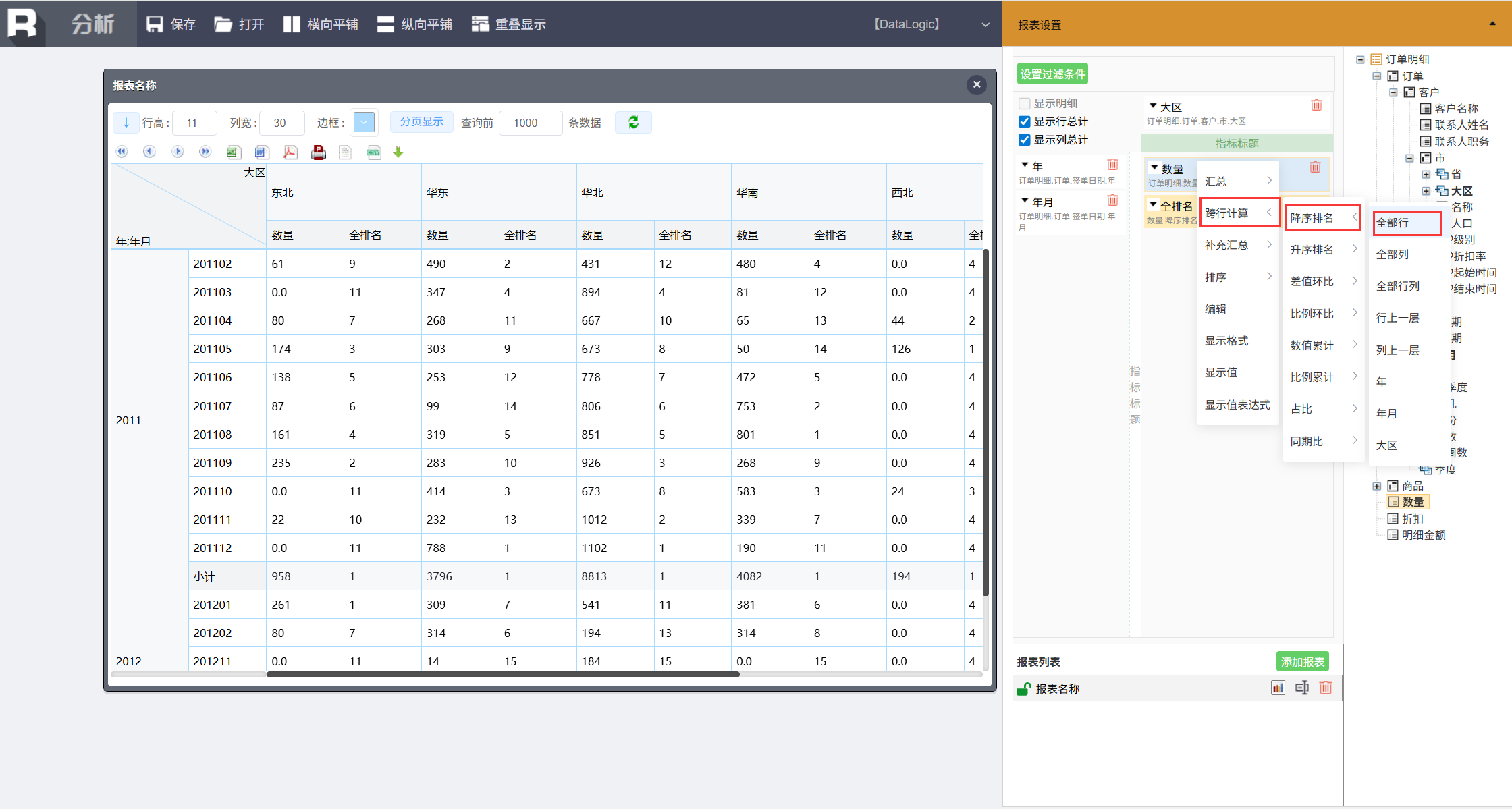
Task: Enable the 显示明细 checkbox
Action: click(x=1025, y=103)
